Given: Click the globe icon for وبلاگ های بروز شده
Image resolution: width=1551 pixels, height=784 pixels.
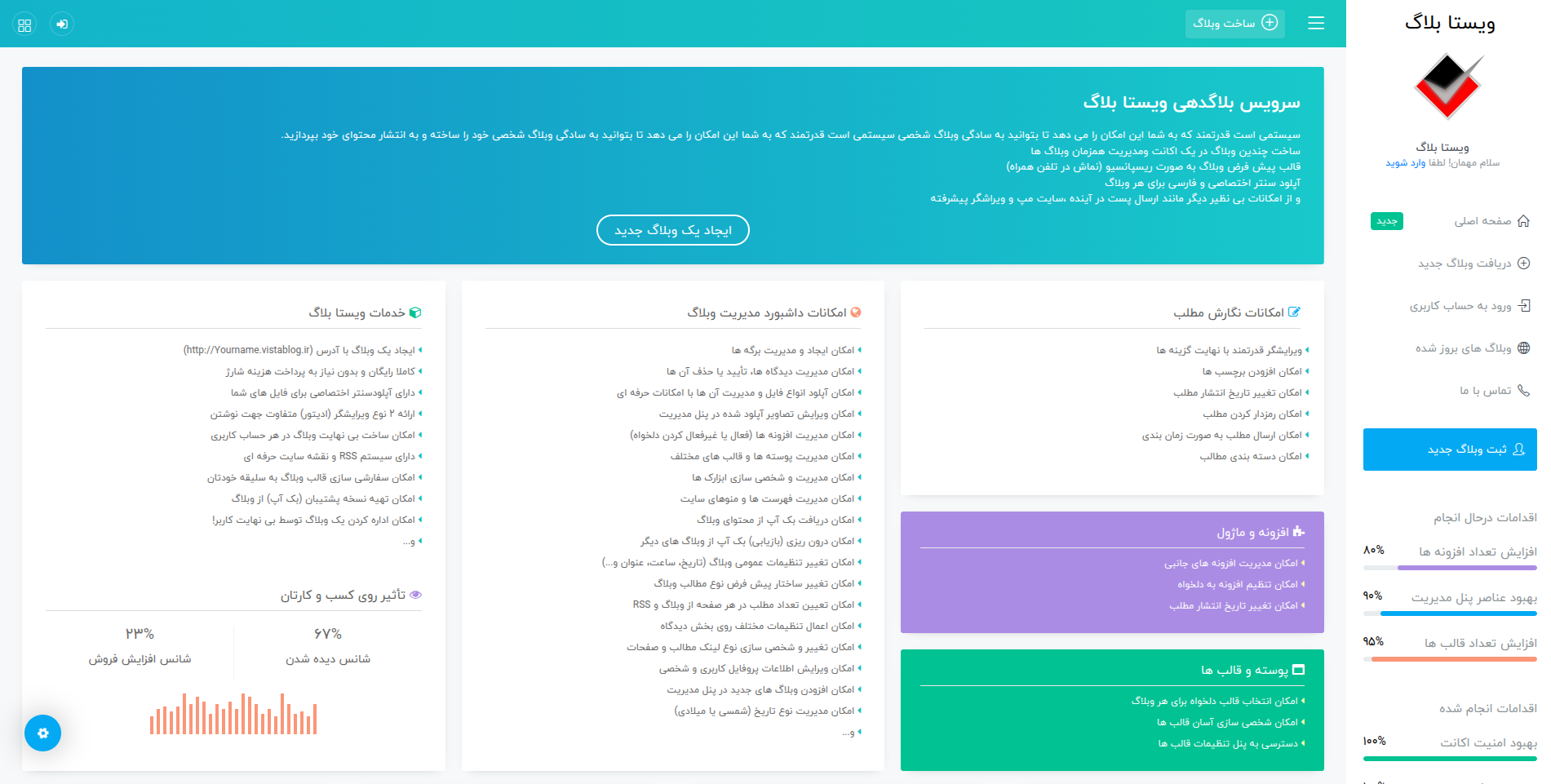Looking at the screenshot, I should (1522, 348).
